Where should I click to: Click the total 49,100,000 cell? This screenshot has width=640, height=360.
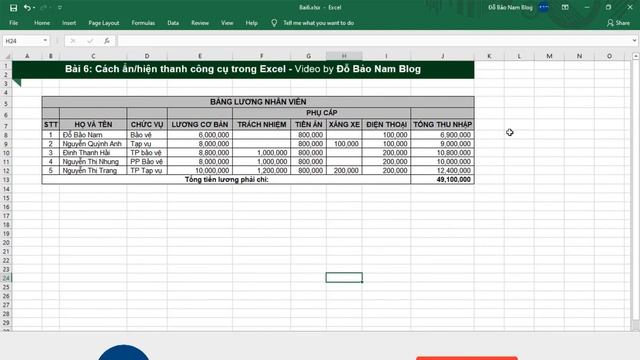coord(442,180)
